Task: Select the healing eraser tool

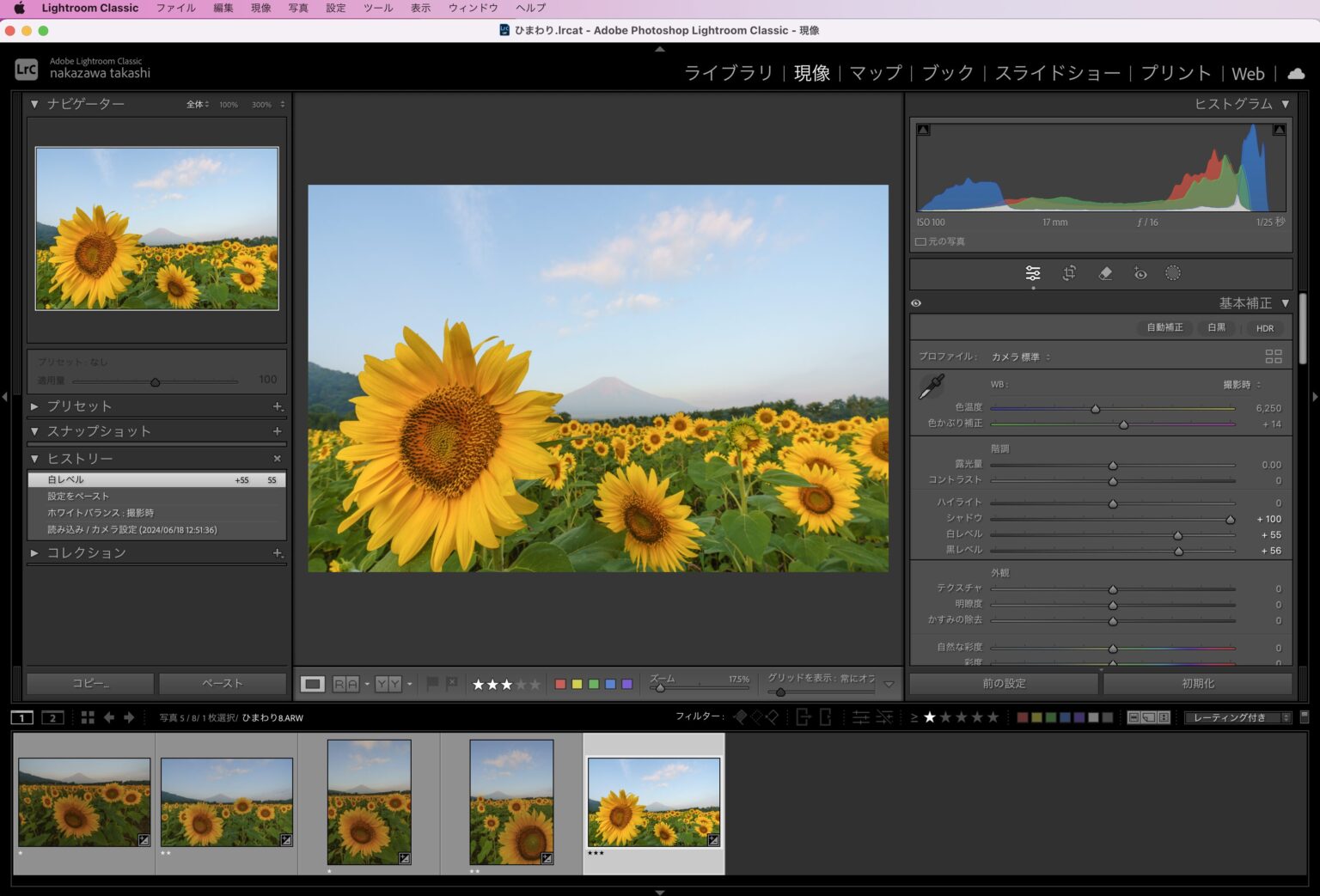Action: 1105,273
